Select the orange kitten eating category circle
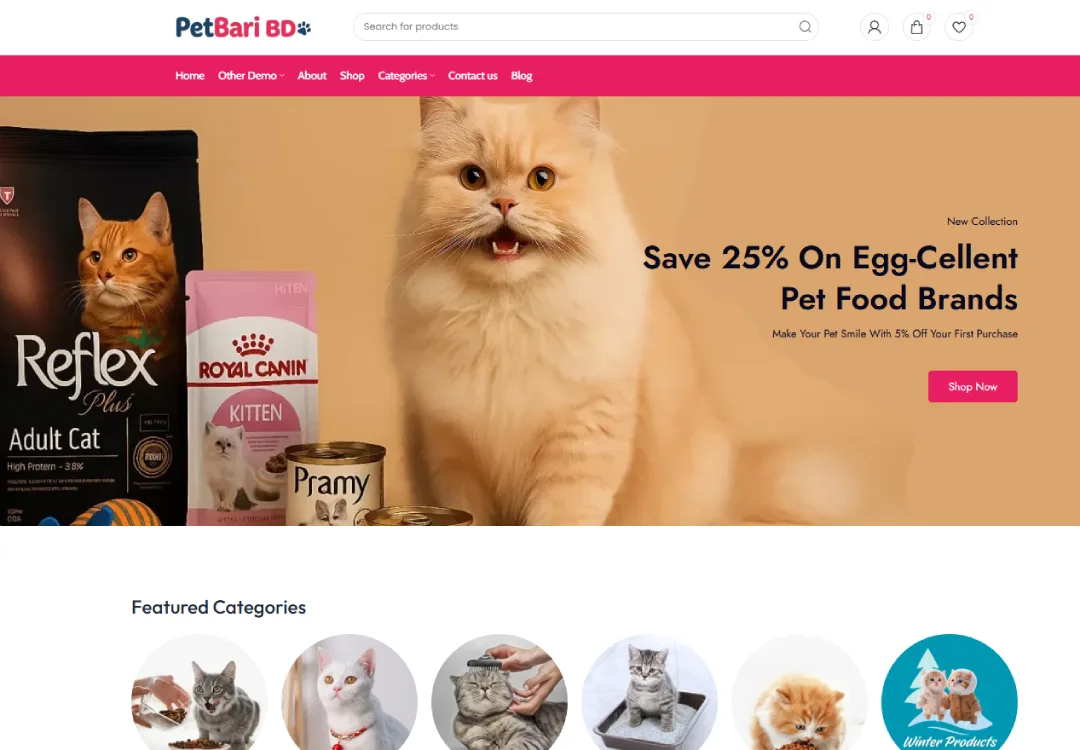 coord(799,692)
